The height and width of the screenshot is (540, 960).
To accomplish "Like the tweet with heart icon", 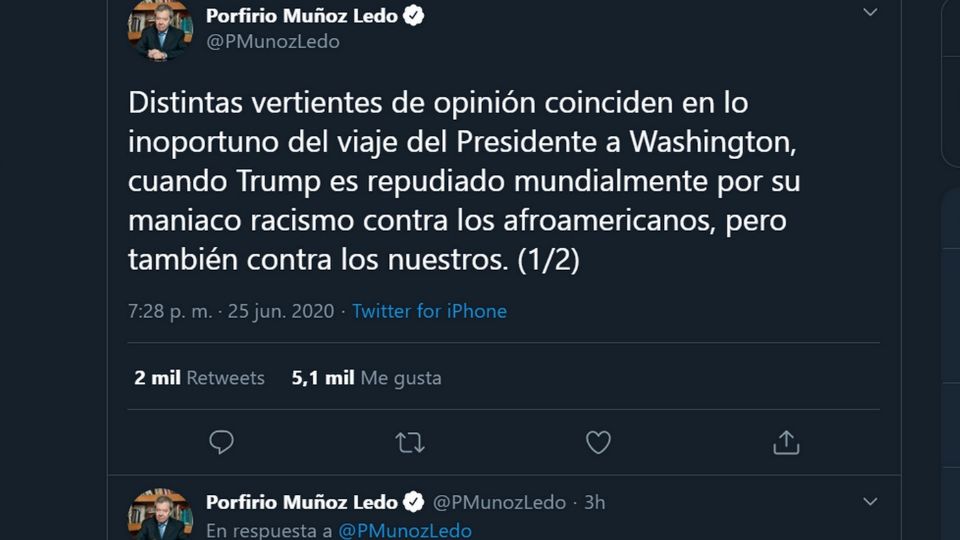I will click(x=598, y=442).
